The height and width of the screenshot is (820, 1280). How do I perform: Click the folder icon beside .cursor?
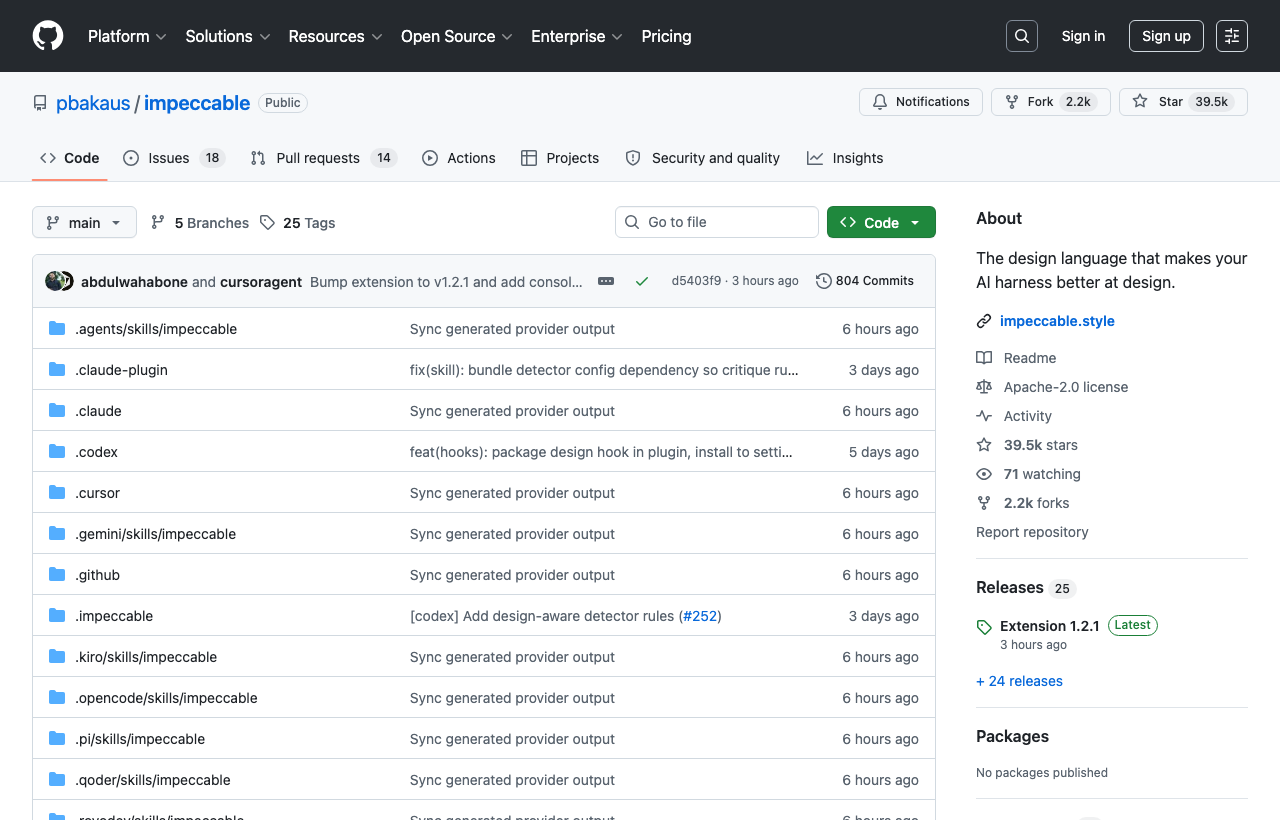[57, 493]
